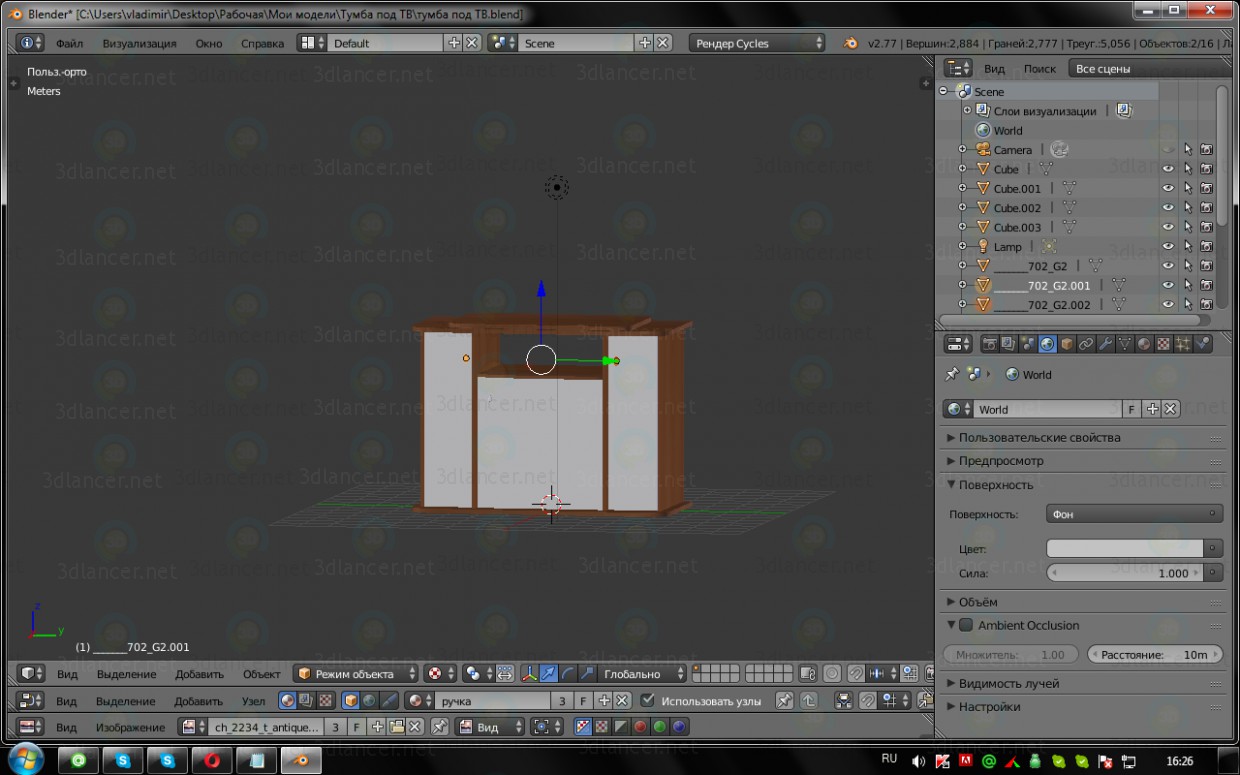Viewport: 1240px width, 775px height.
Task: Open the Texture checker tab icon
Action: [1163, 344]
